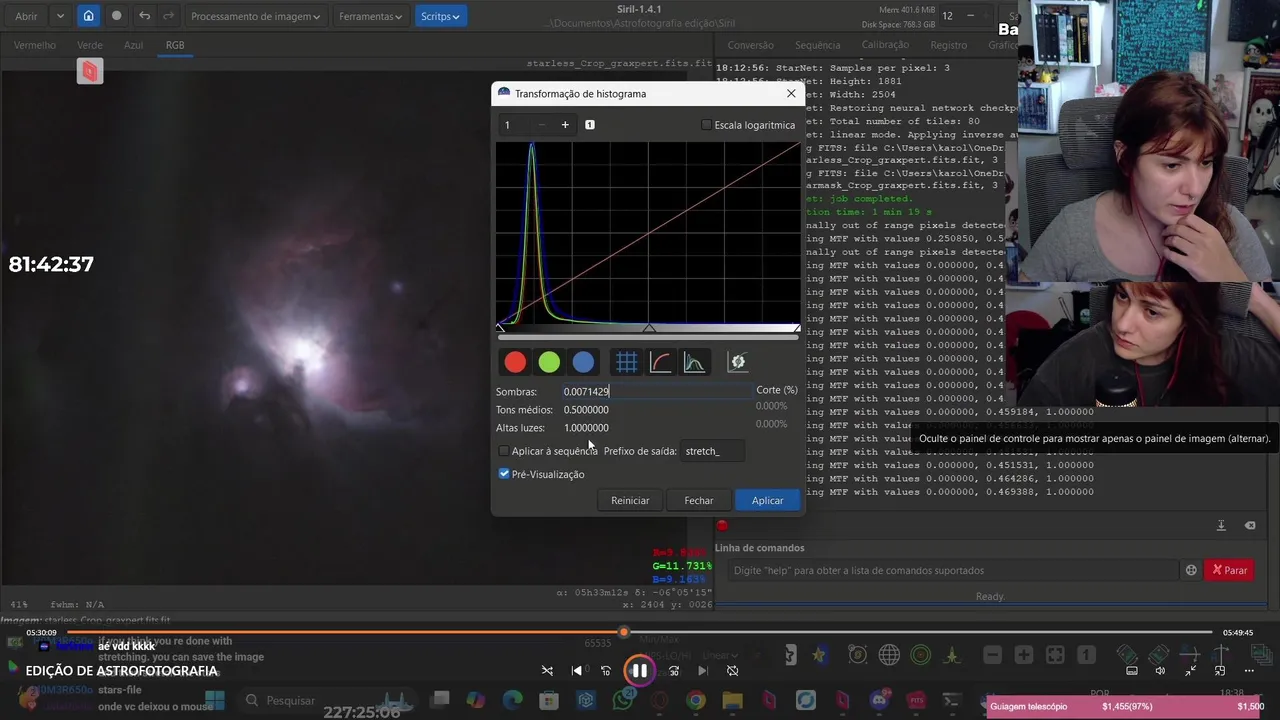This screenshot has height=720, width=1280.
Task: Switch to the RGB tab
Action: (x=175, y=45)
